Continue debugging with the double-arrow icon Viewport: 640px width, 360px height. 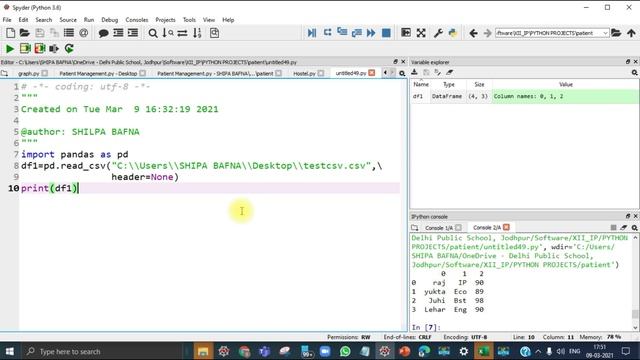click(371, 33)
